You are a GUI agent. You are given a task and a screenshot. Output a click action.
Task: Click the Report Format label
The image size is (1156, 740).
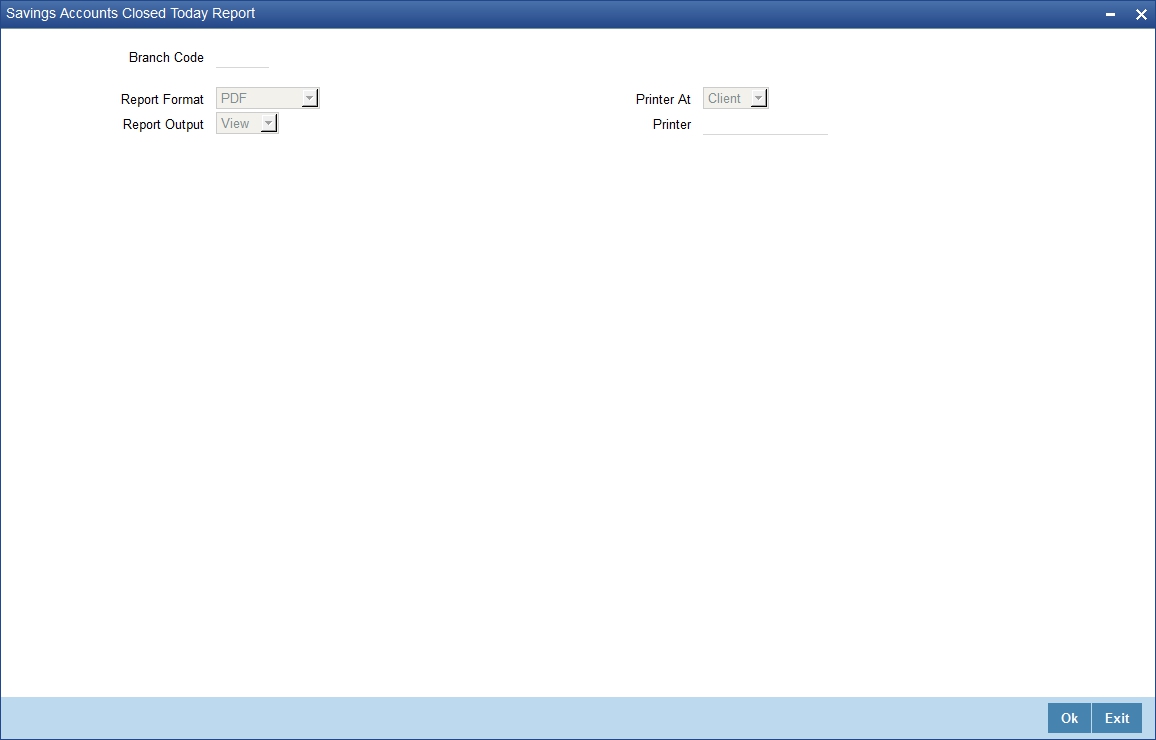point(162,100)
